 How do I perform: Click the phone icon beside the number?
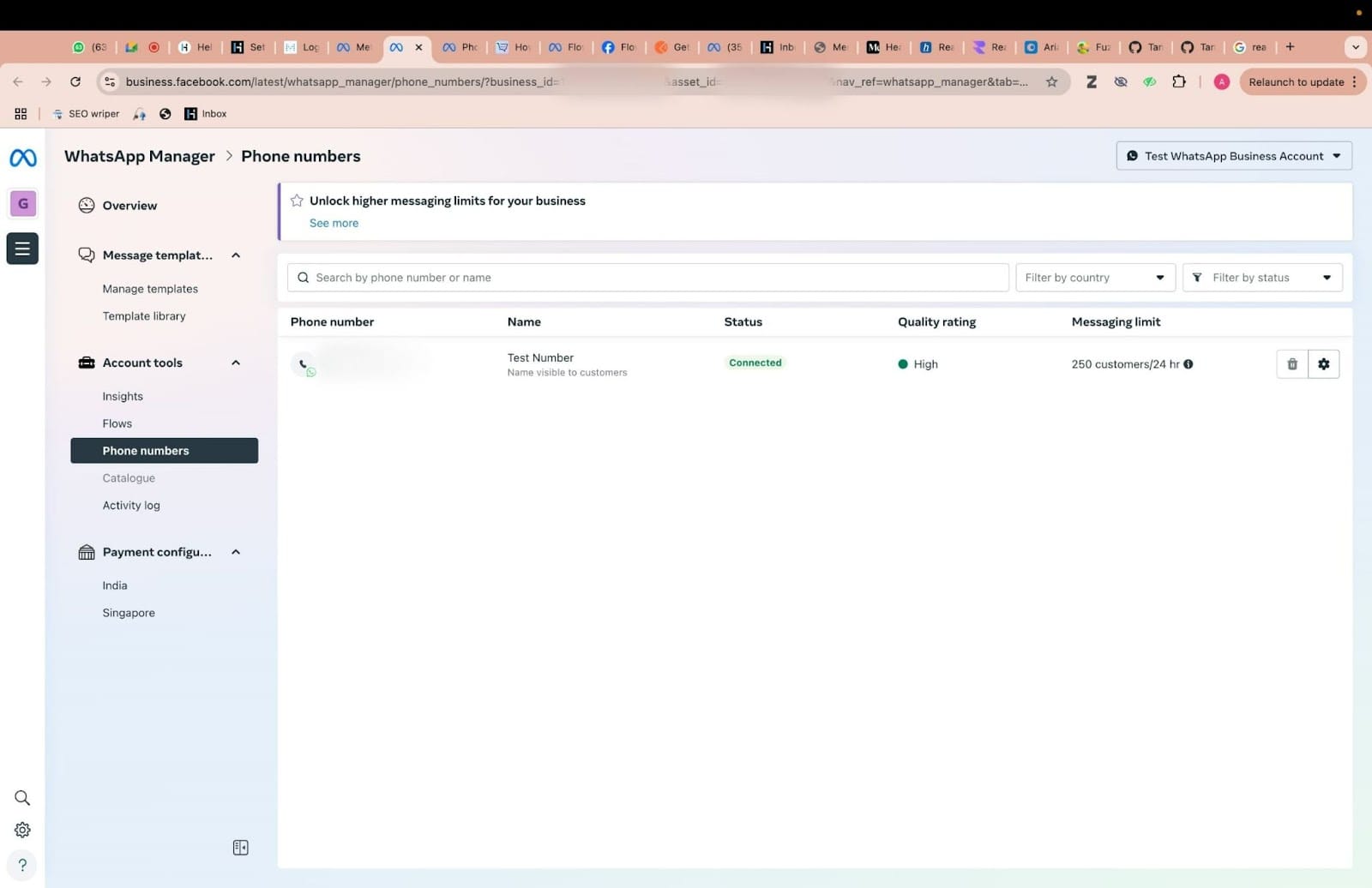[x=304, y=364]
